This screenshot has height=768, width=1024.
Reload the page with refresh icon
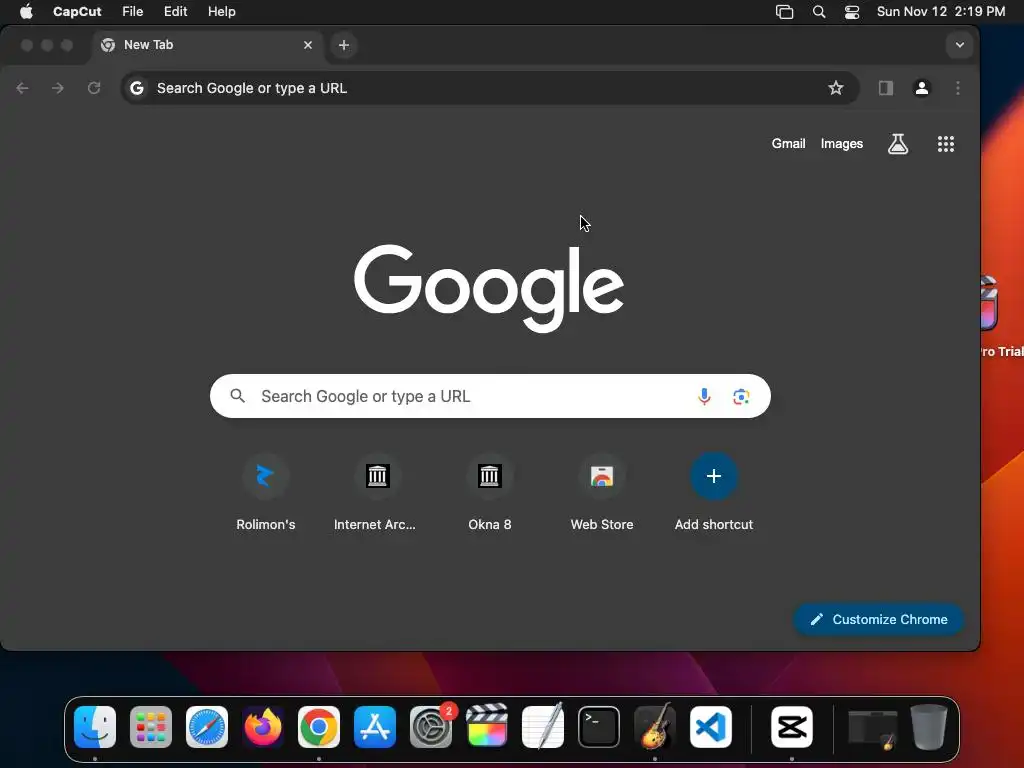tap(94, 88)
